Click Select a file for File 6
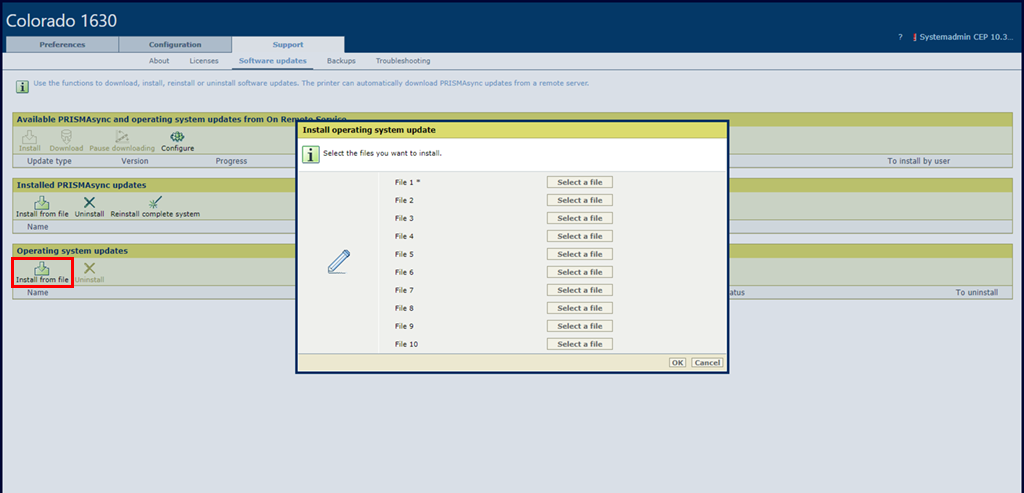1024x493 pixels. [x=580, y=272]
